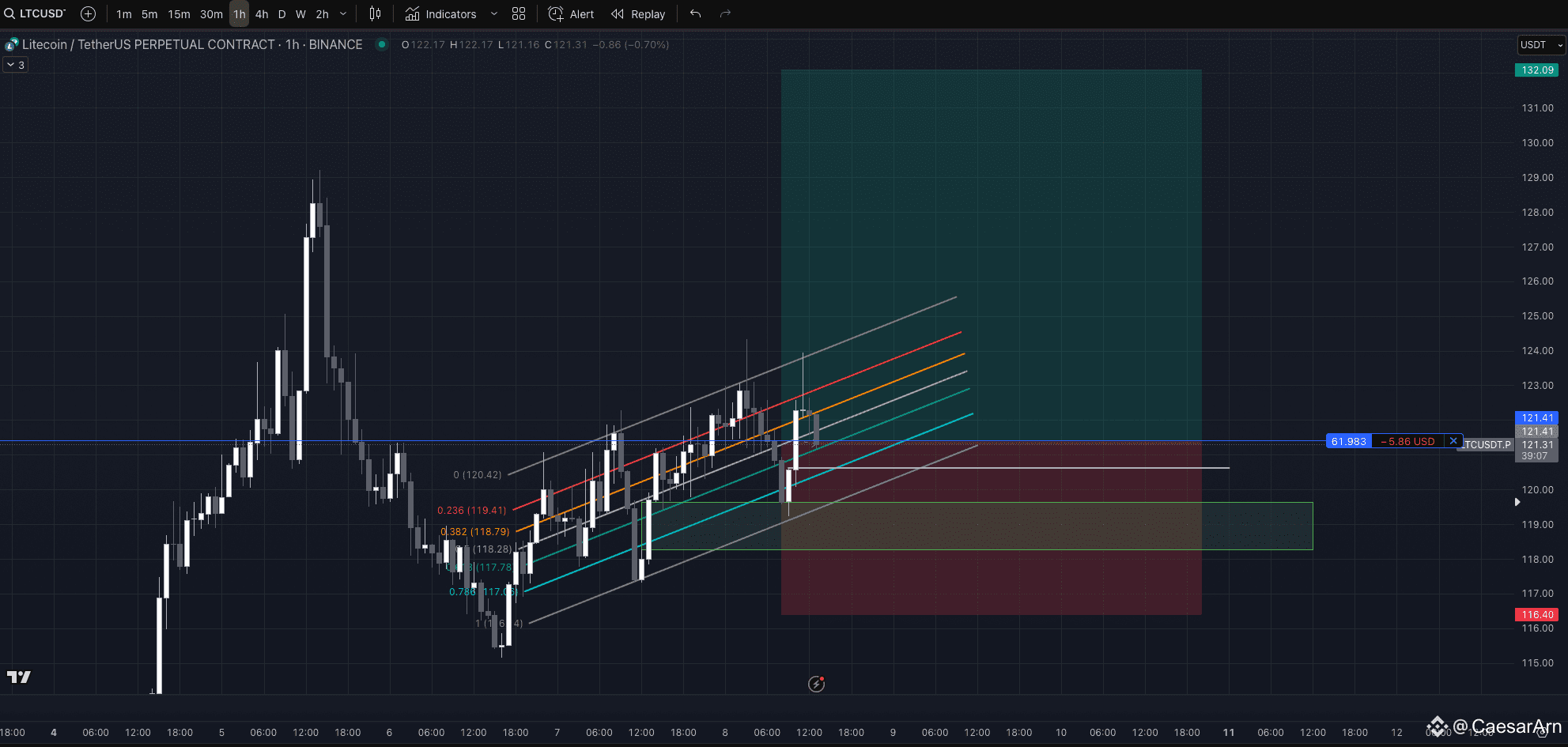Switch to the 1m timeframe
Viewport: 1568px width, 747px height.
[x=124, y=14]
